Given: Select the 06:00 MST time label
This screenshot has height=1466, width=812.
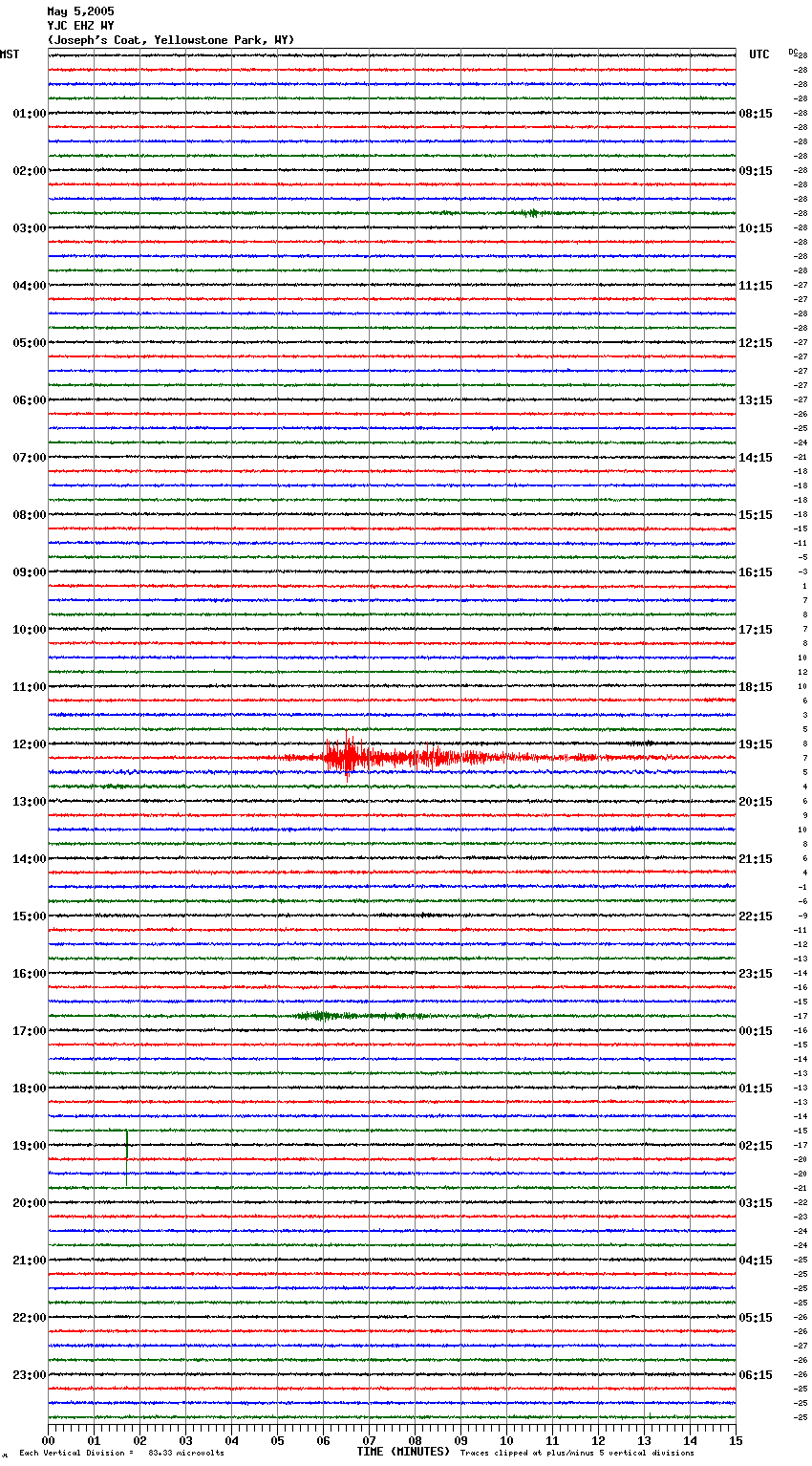Looking at the screenshot, I should (30, 400).
